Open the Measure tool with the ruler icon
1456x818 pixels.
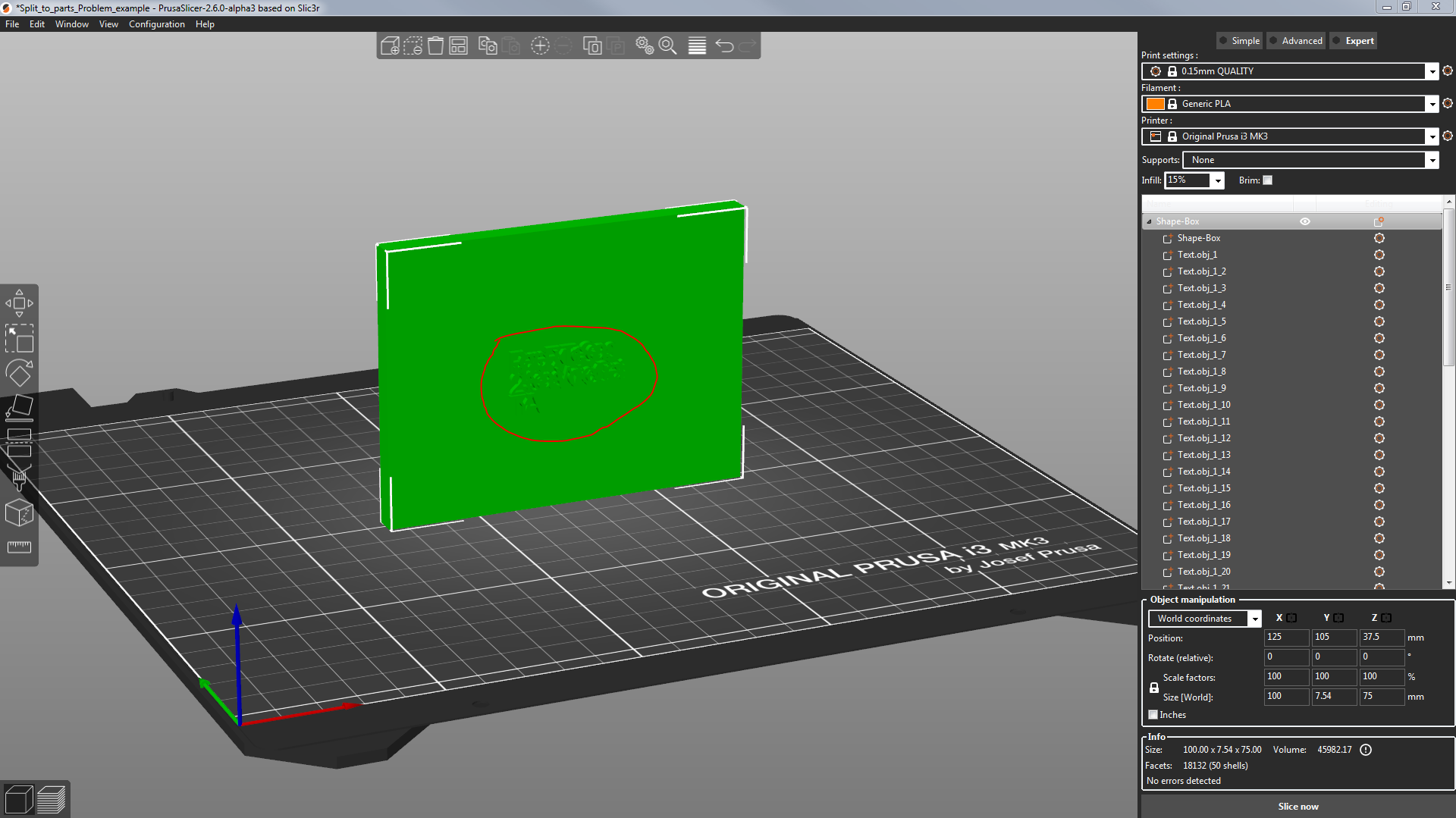pos(19,547)
